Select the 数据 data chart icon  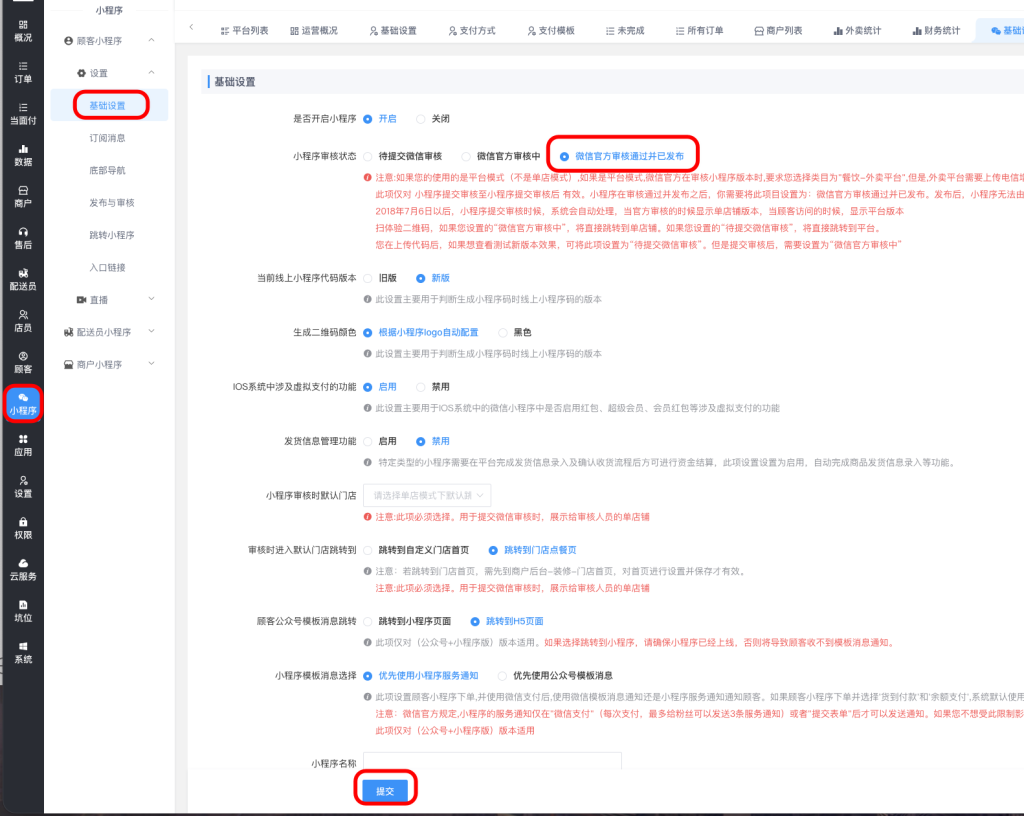click(22, 154)
